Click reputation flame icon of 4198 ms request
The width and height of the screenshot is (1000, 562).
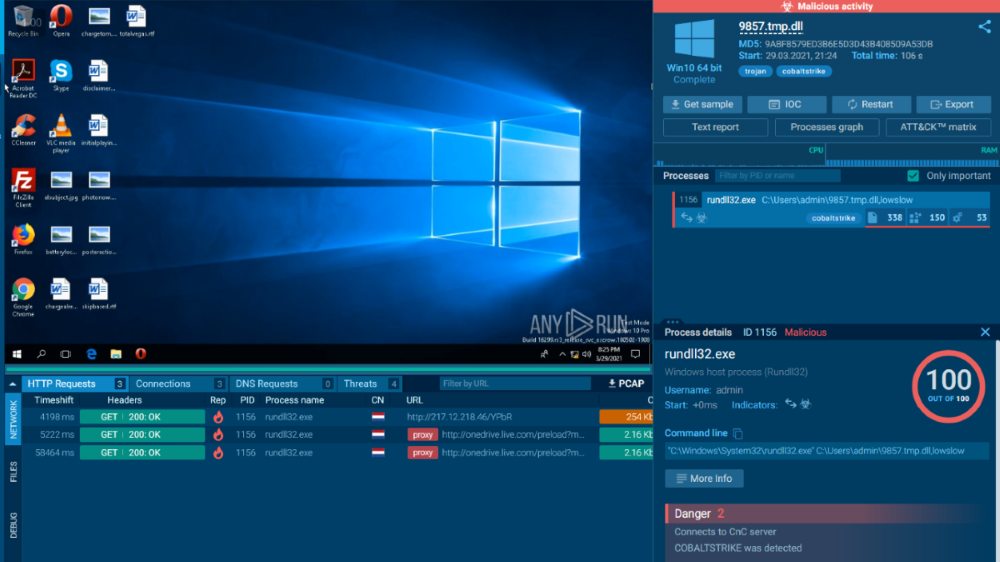click(218, 417)
